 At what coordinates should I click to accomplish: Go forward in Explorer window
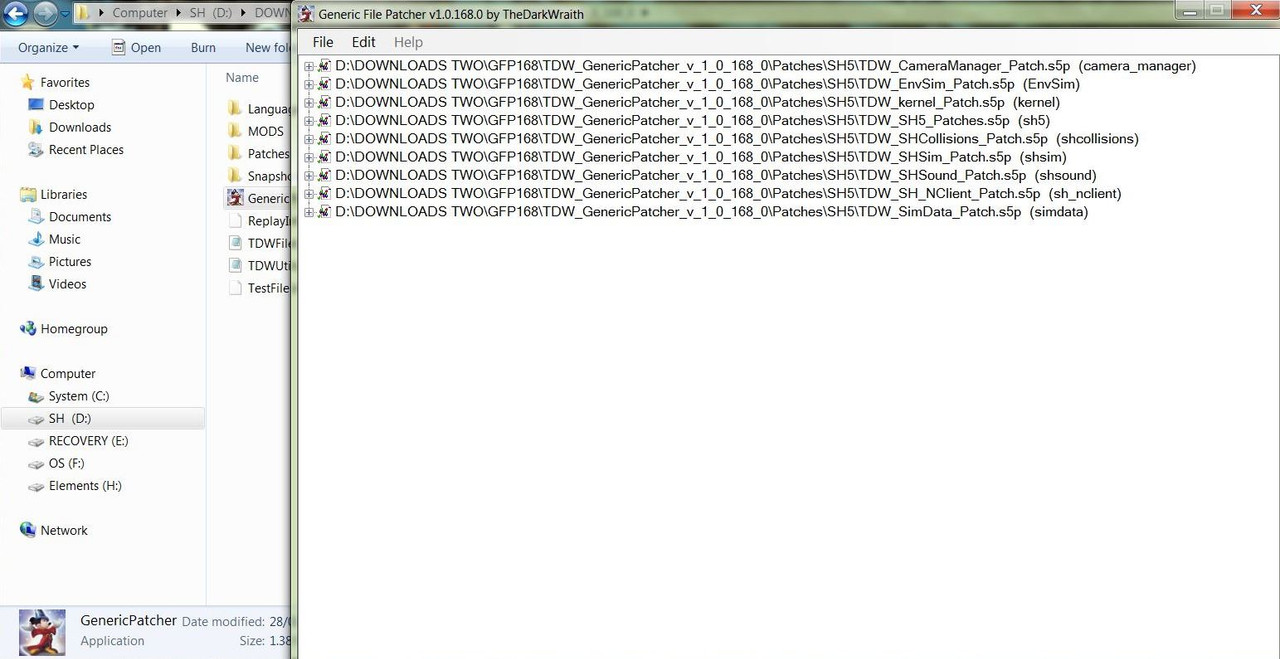(45, 14)
